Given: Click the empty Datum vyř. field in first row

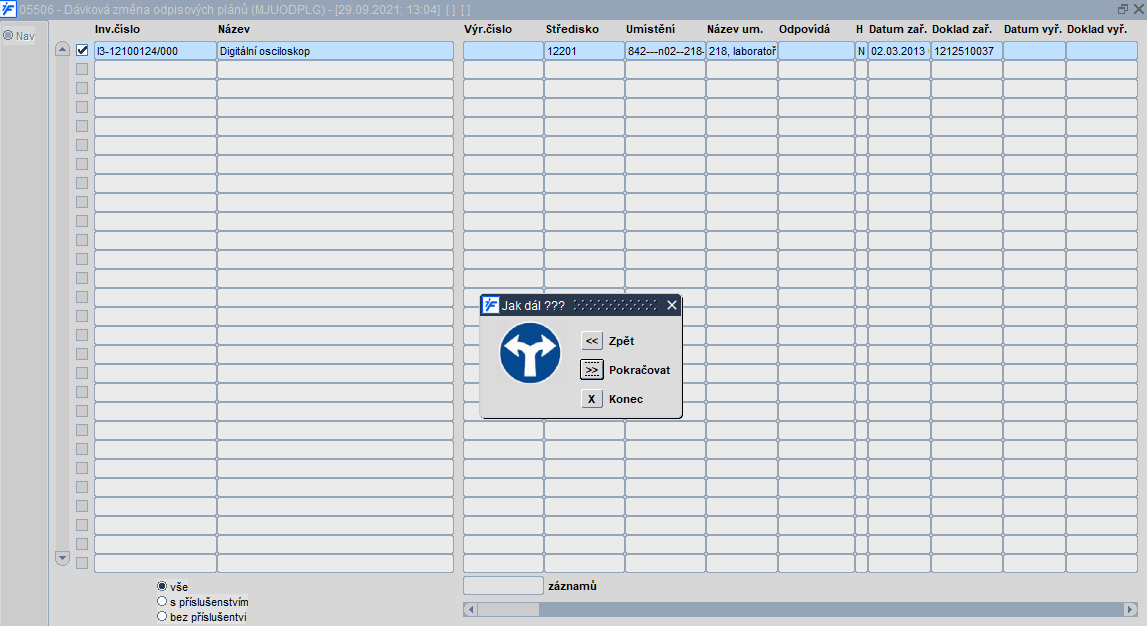Looking at the screenshot, I should pyautogui.click(x=1034, y=50).
